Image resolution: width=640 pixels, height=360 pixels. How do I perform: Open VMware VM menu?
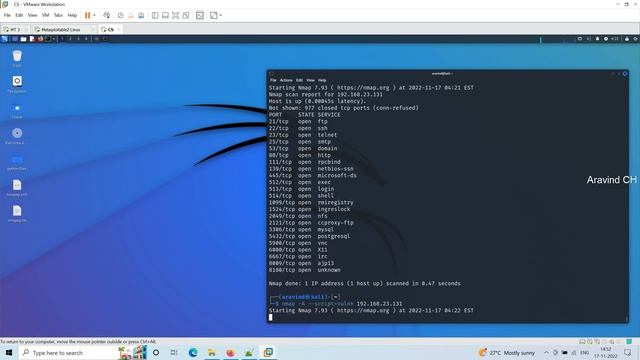(x=45, y=15)
